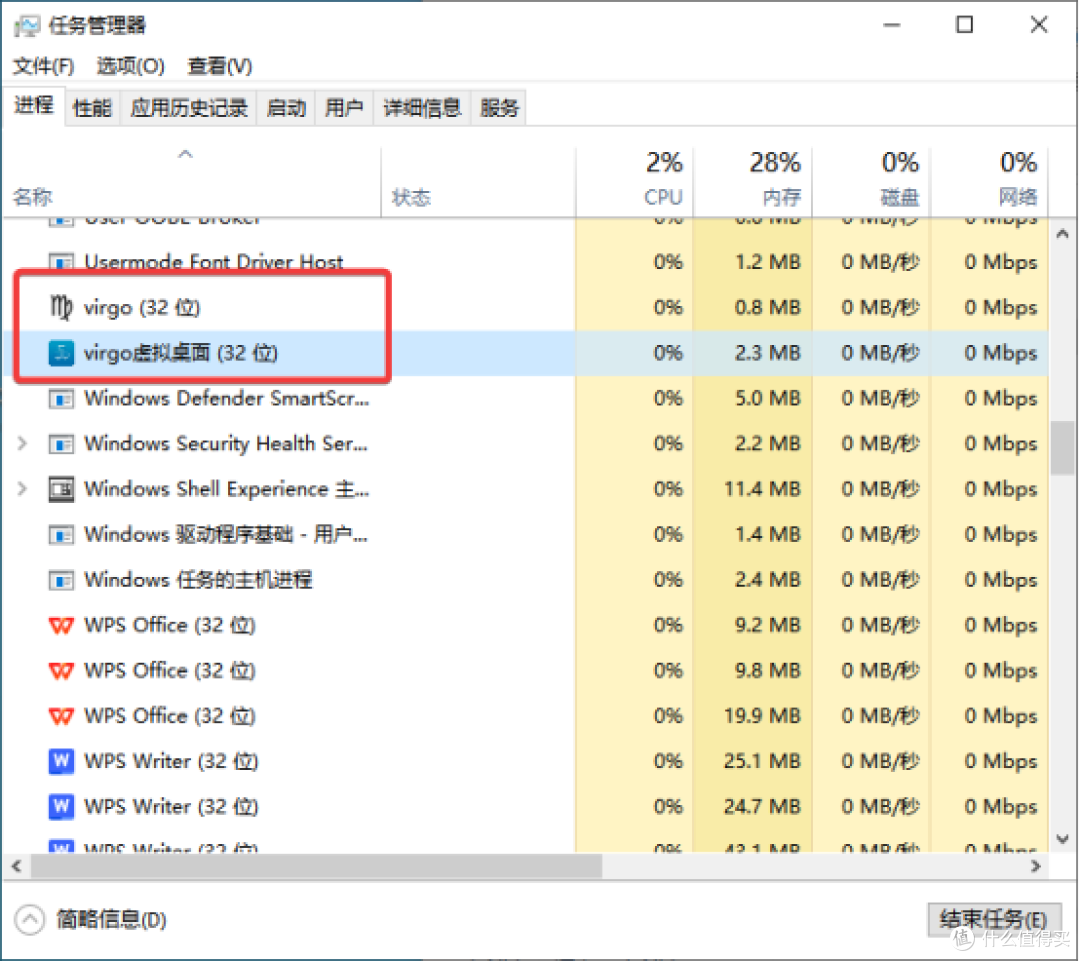Click WPS Writer icon with 24.7 MB memory
Viewport: 1080px width, 961px height.
[x=61, y=807]
